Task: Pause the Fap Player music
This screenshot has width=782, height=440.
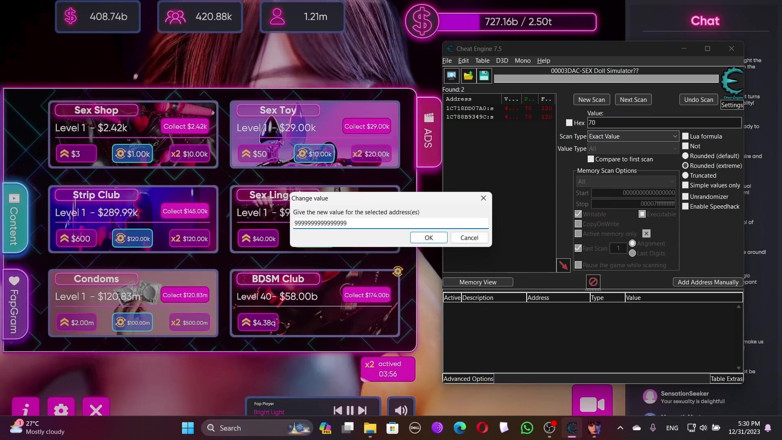Action: 350,410
